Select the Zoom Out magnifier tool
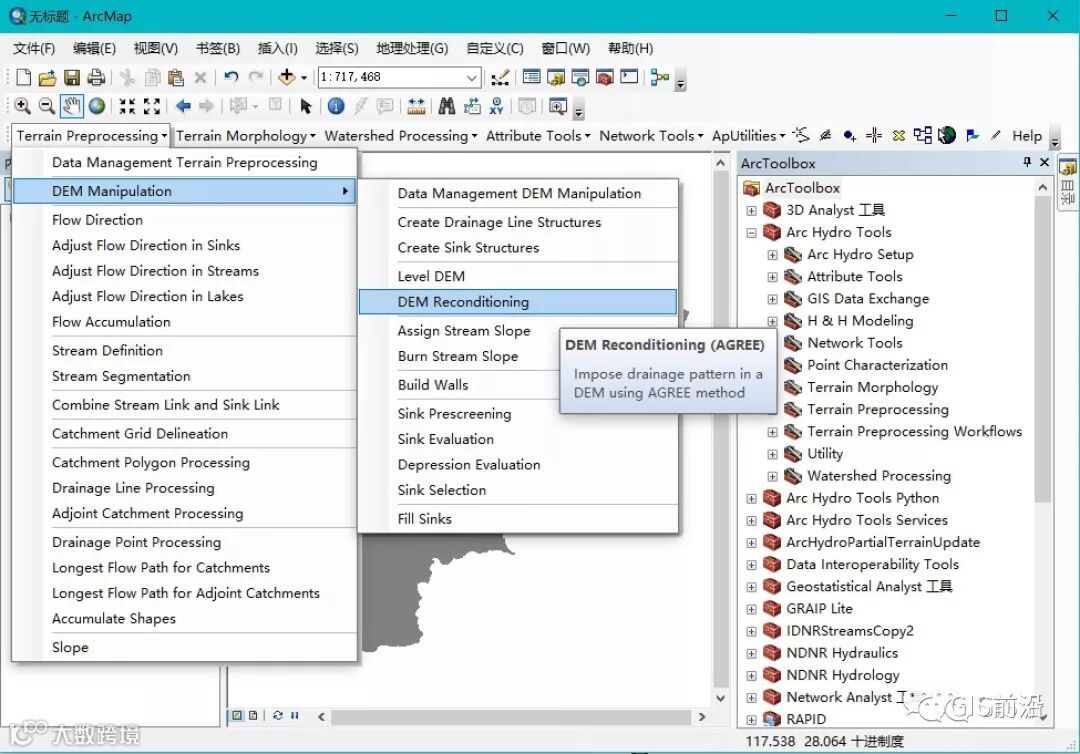Image resolution: width=1080 pixels, height=754 pixels. point(47,106)
